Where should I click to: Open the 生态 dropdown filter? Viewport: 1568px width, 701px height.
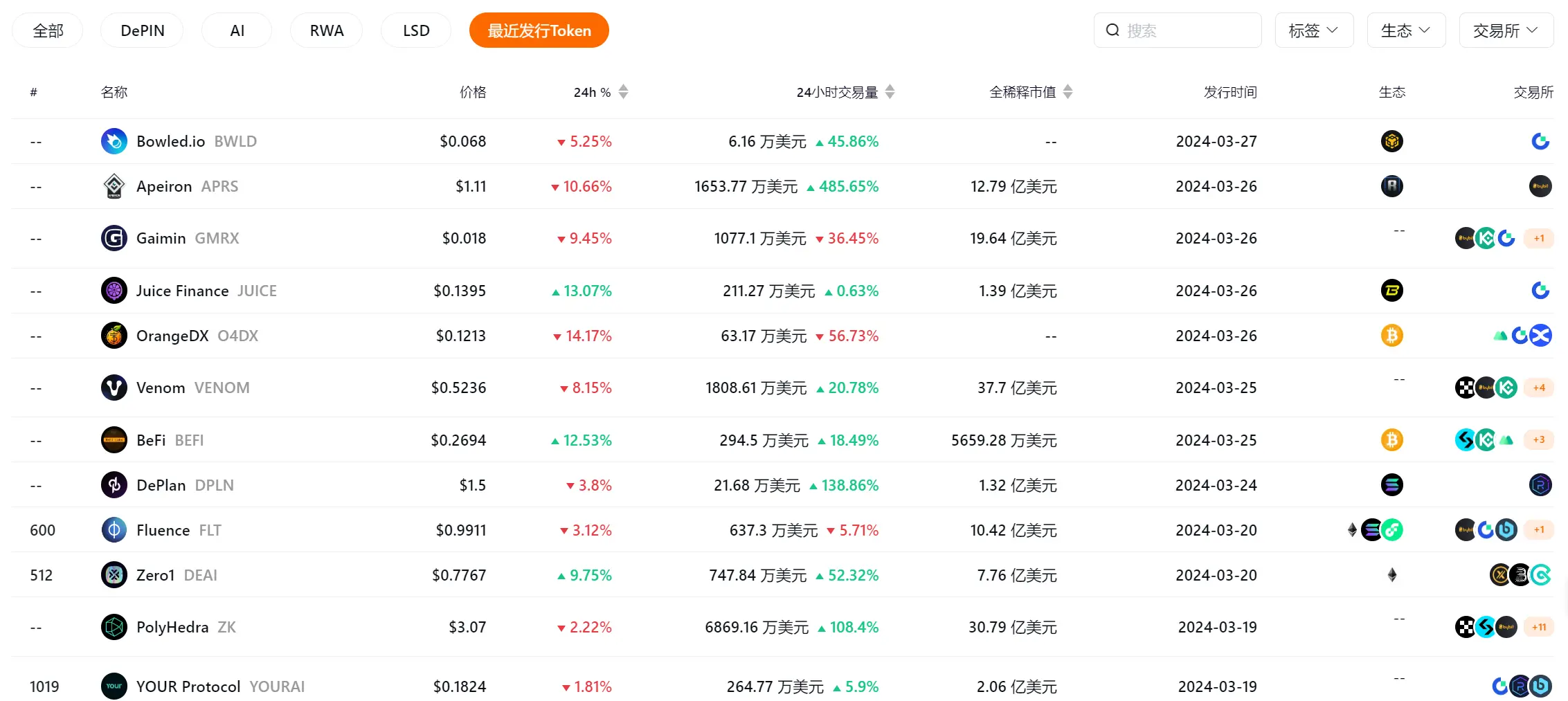coord(1405,30)
